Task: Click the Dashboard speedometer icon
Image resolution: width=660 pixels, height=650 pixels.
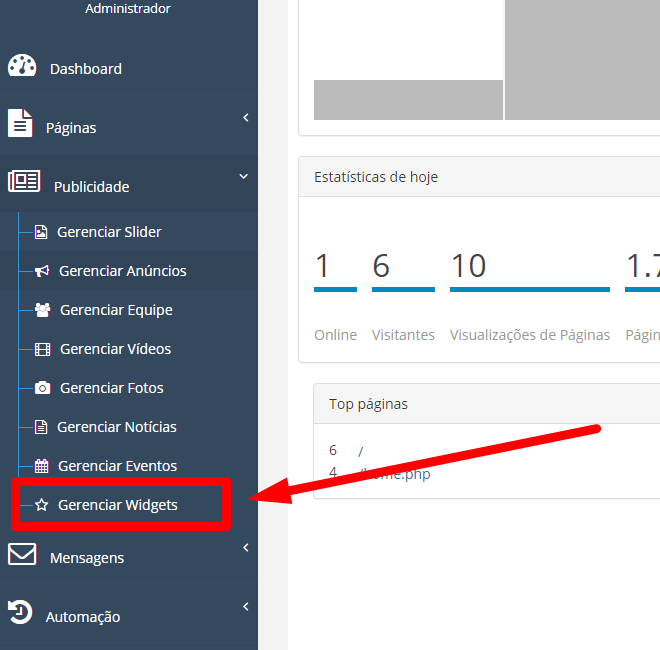Action: tap(22, 67)
